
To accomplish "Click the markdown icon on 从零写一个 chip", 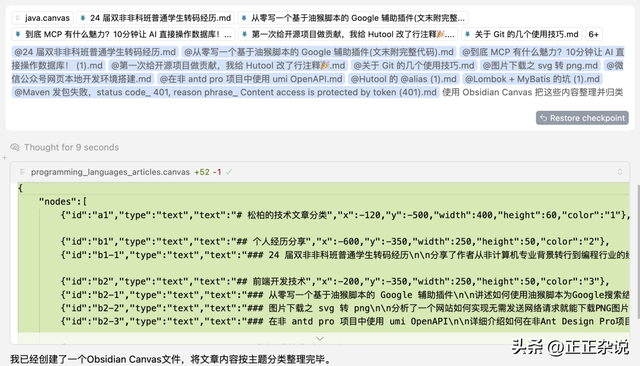I will pos(244,18).
